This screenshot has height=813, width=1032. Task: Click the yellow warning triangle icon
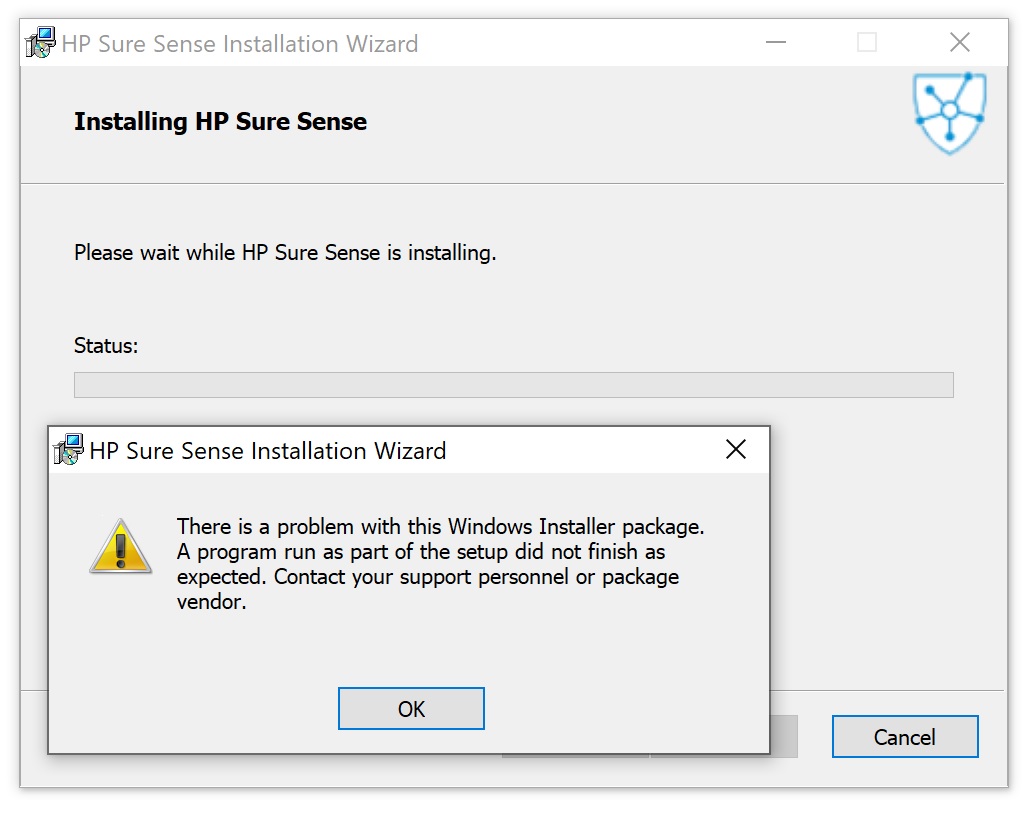point(121,547)
